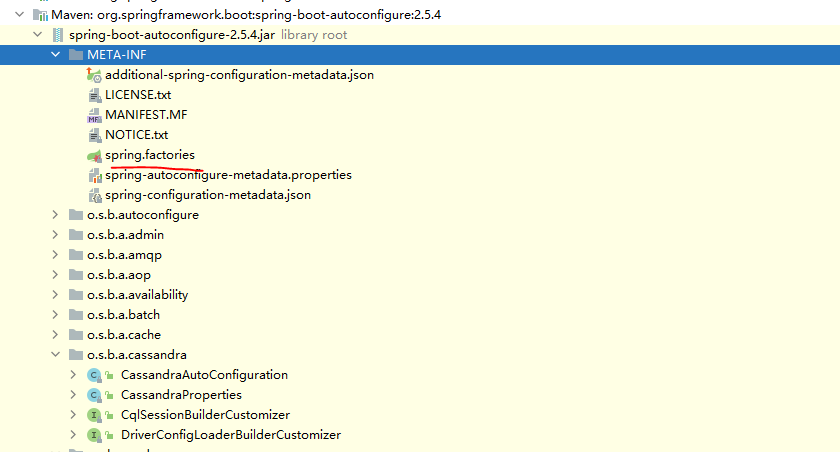Select the Maven org.springframework.boot library label

pyautogui.click(x=246, y=14)
